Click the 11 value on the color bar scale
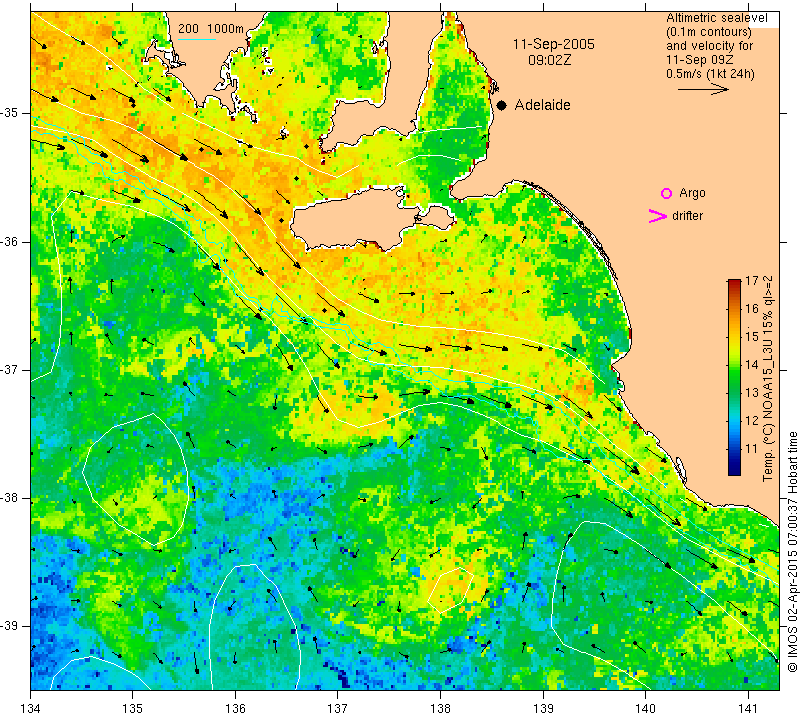 [x=752, y=449]
